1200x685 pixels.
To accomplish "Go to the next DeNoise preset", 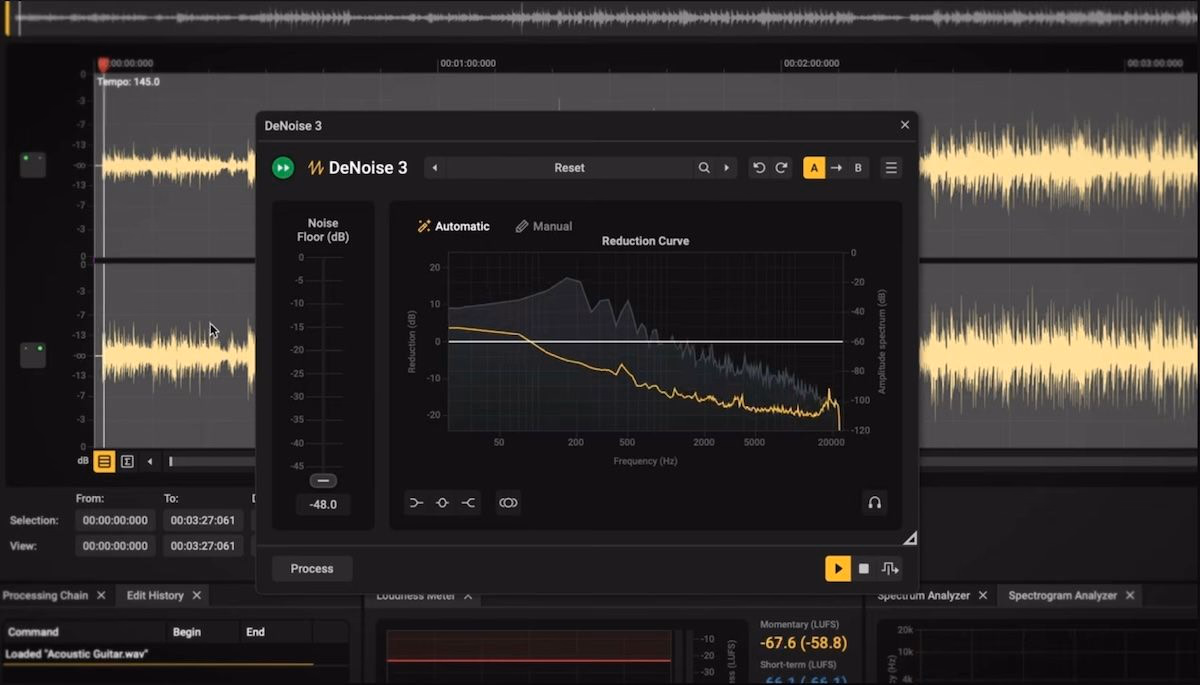I will 727,168.
